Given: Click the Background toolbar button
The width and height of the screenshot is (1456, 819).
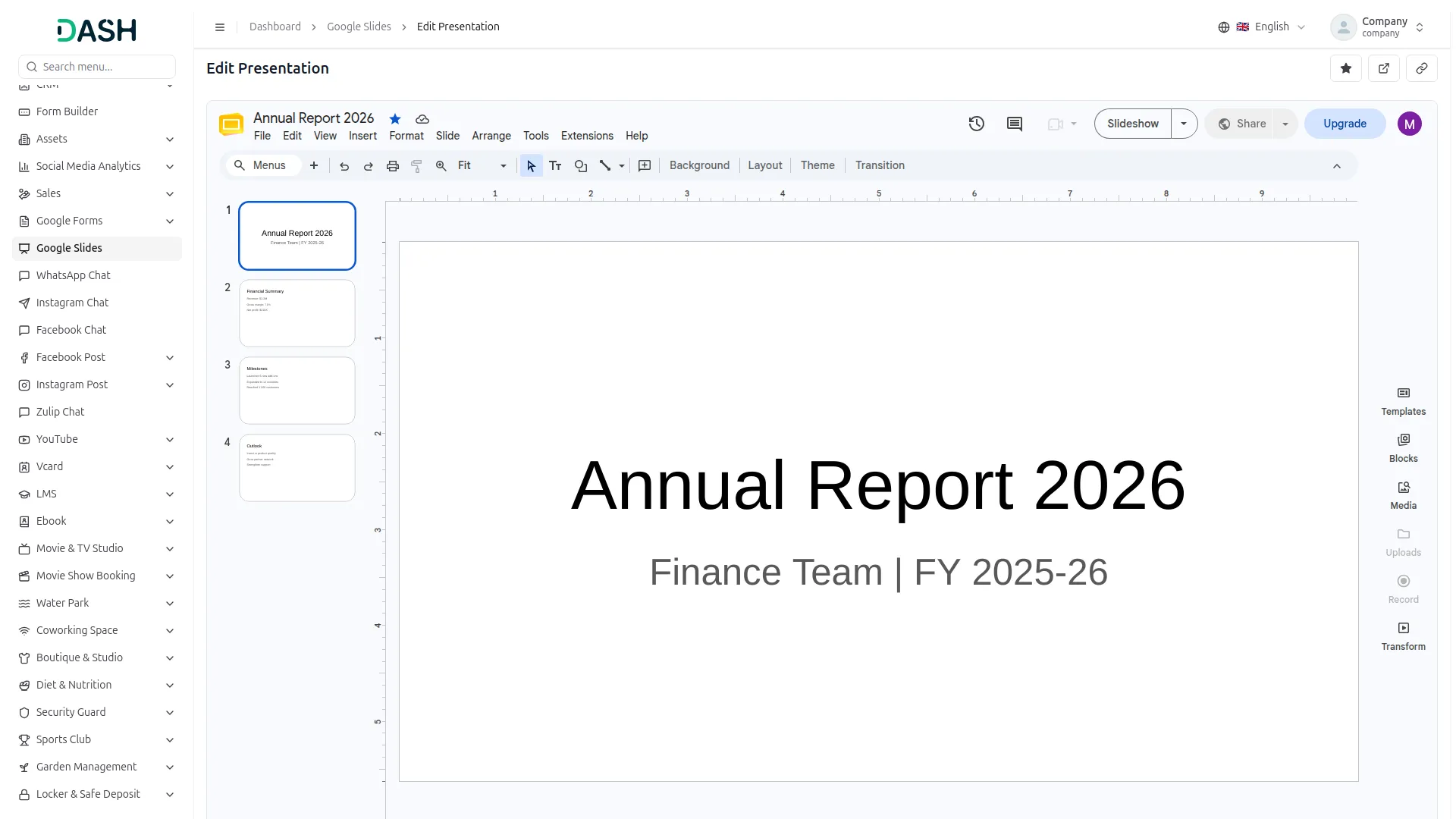Looking at the screenshot, I should (699, 165).
